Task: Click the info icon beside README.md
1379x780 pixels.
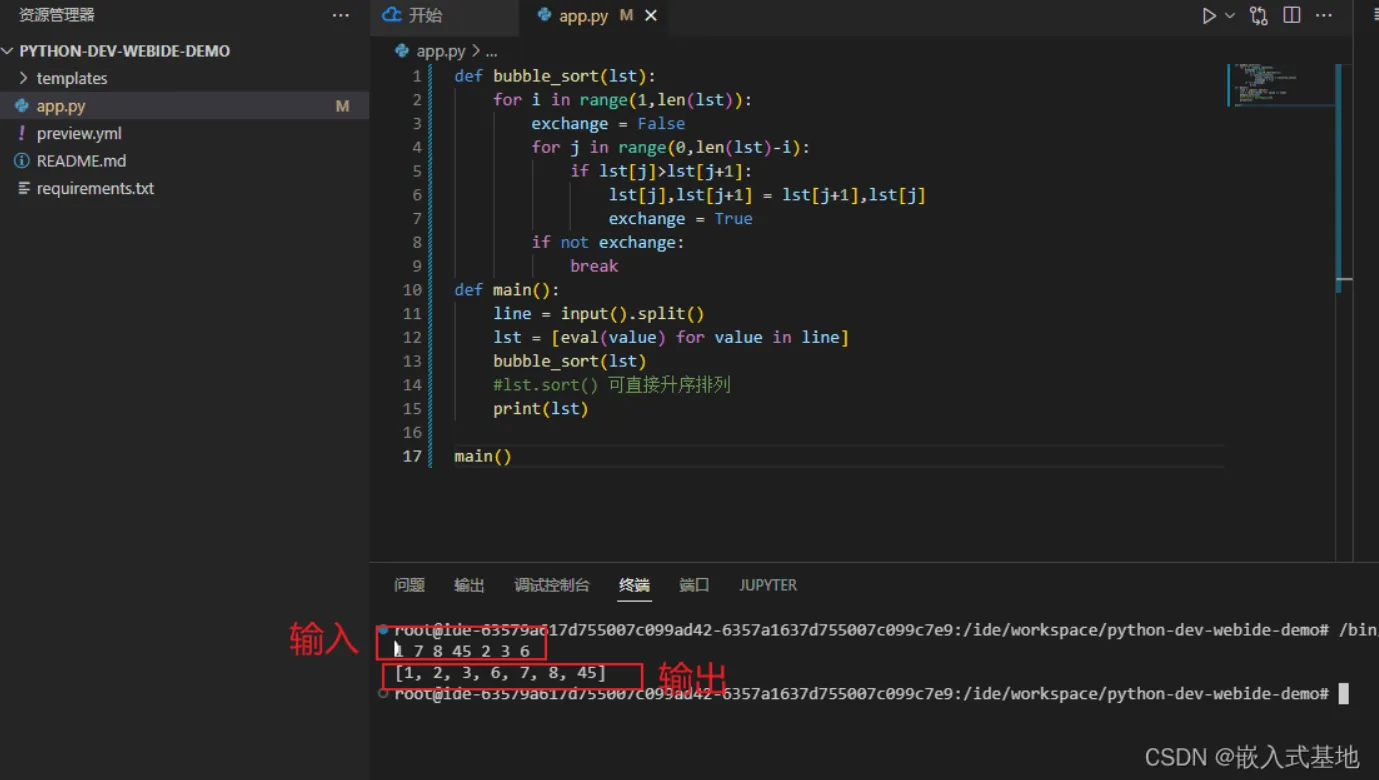Action: (x=22, y=161)
